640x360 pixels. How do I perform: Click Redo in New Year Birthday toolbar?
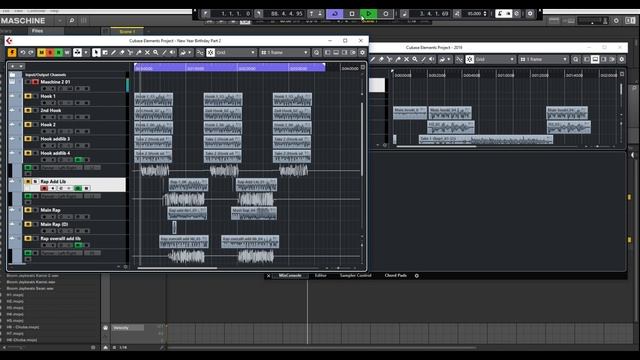point(31,53)
